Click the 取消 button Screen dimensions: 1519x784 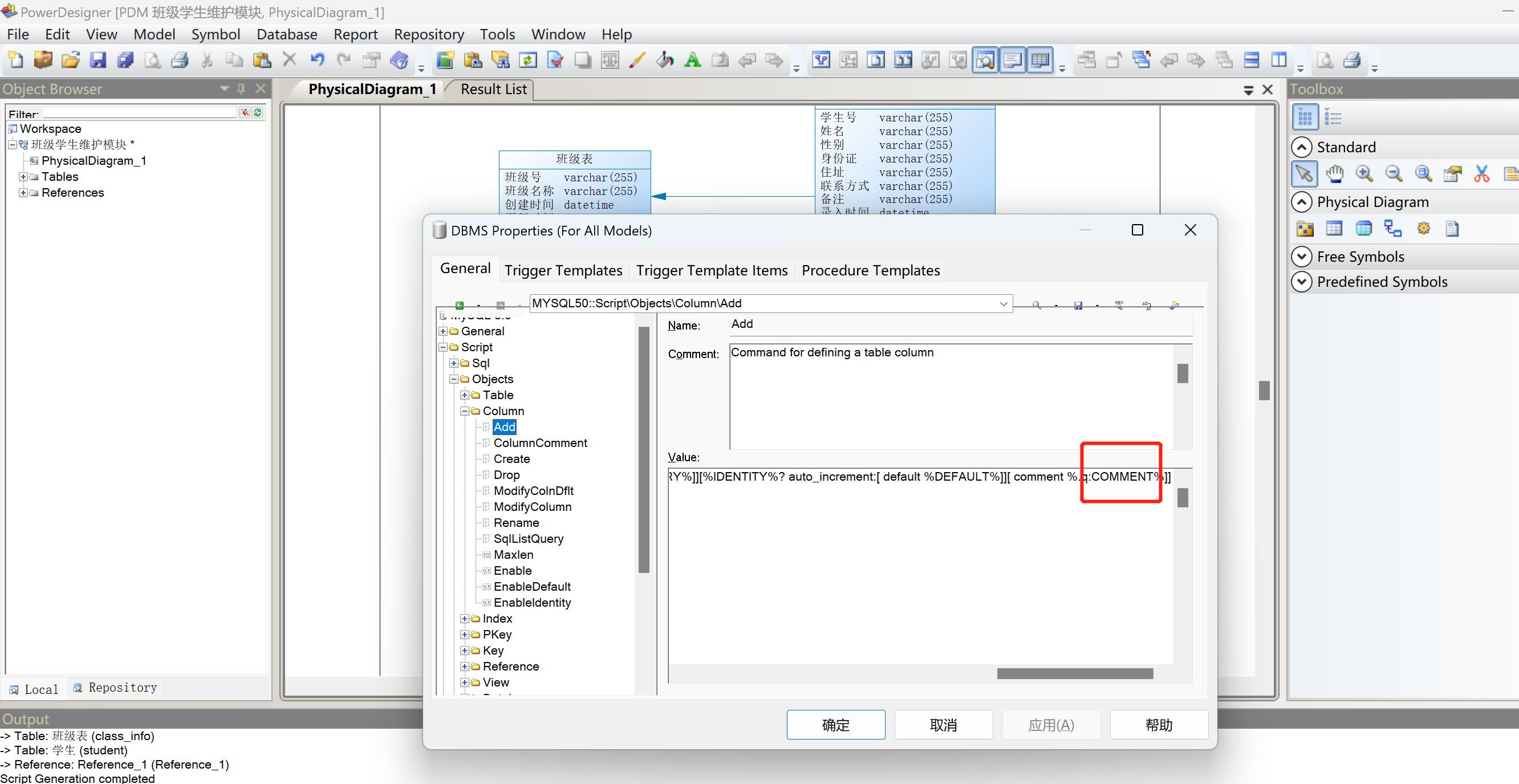pos(943,725)
